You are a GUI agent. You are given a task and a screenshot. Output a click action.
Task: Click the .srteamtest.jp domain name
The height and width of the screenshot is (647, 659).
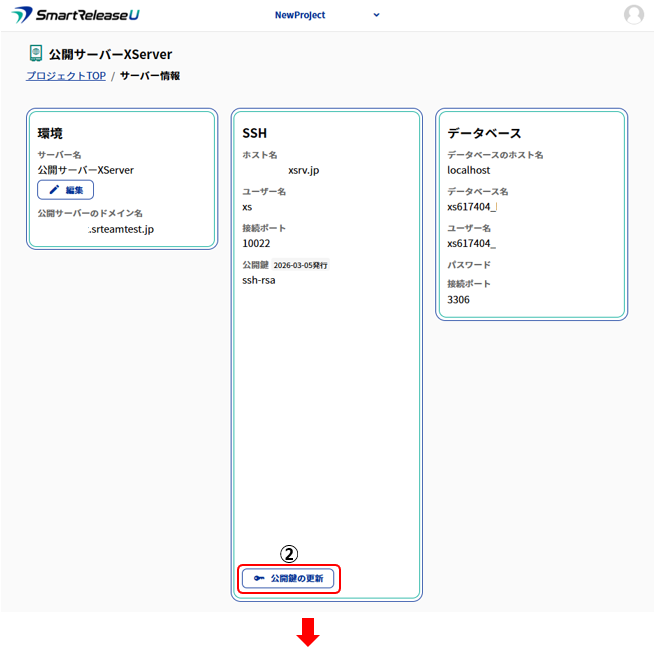(121, 229)
